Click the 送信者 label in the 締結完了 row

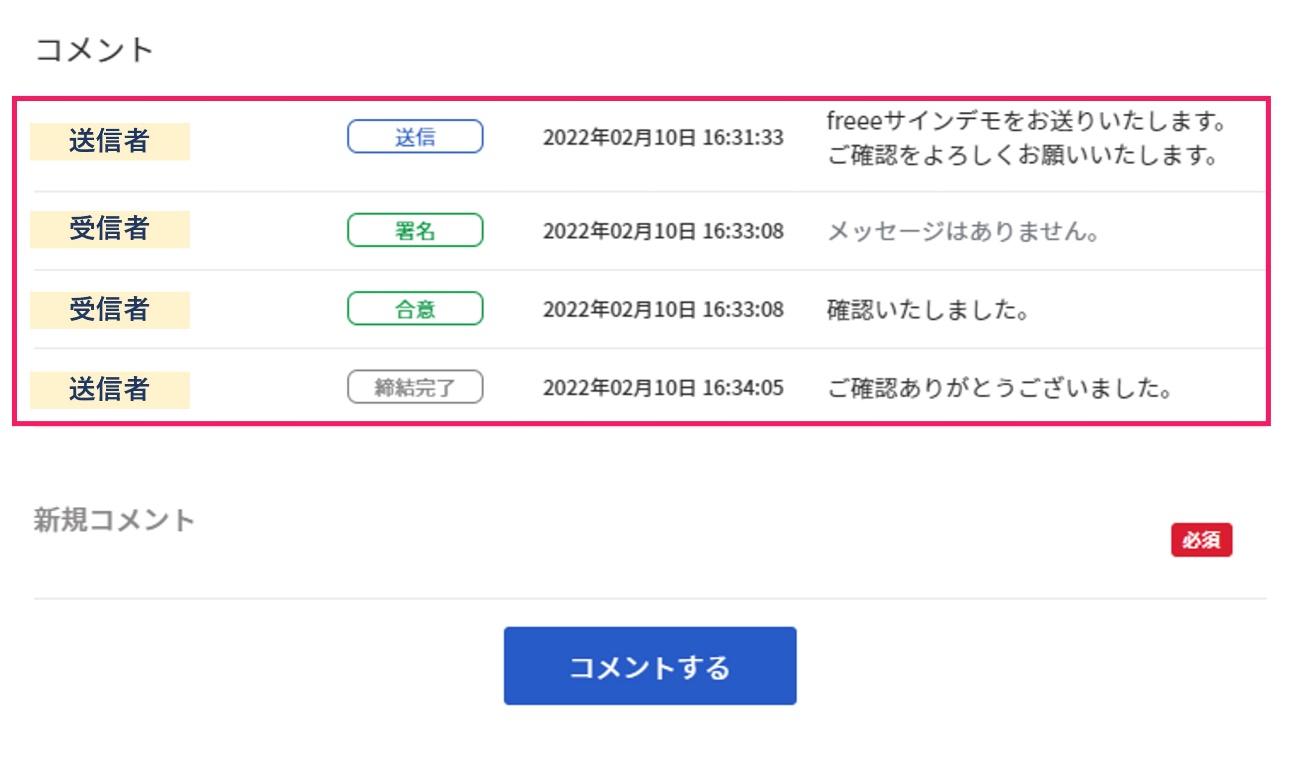110,389
